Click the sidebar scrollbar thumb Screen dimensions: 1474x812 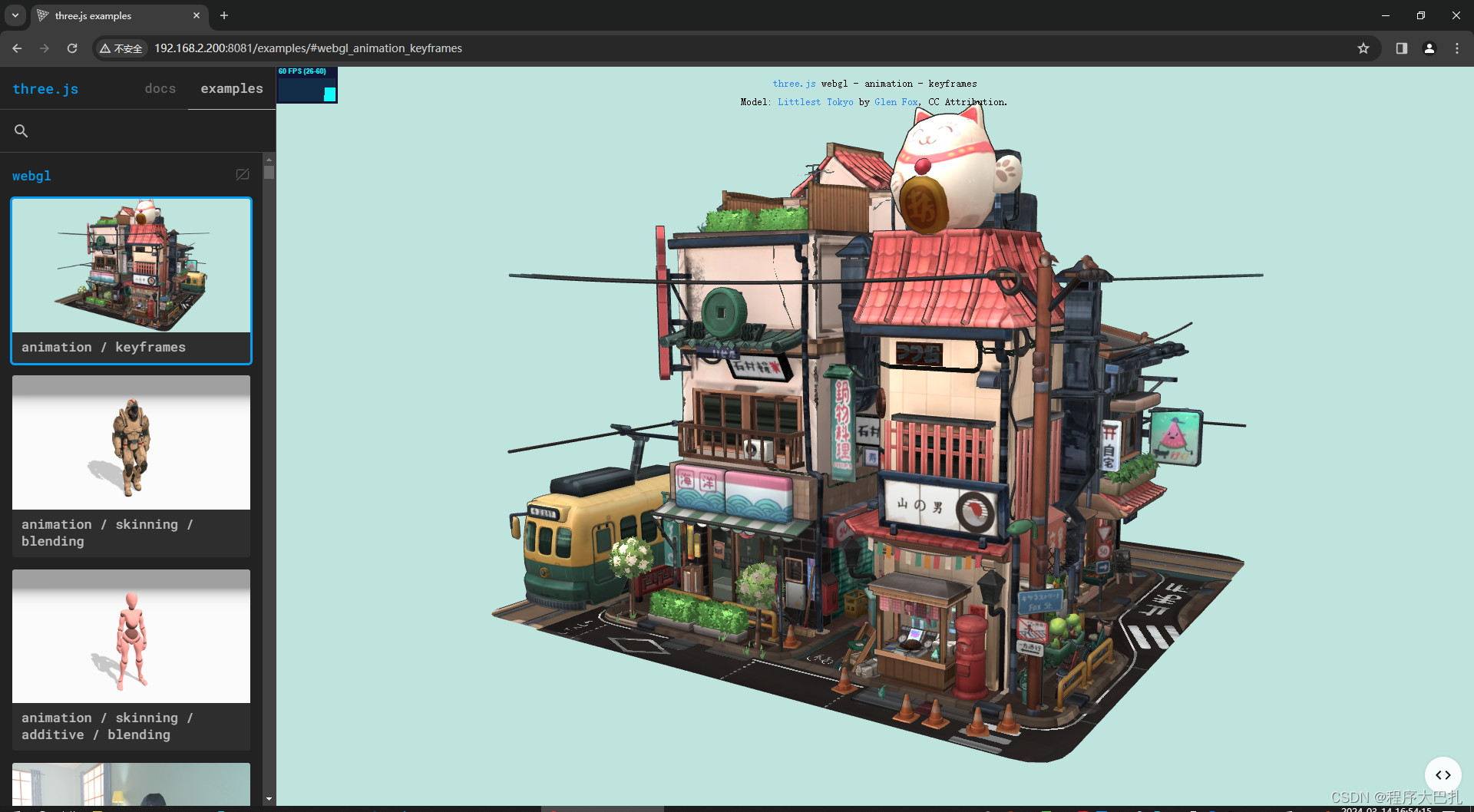(x=269, y=172)
